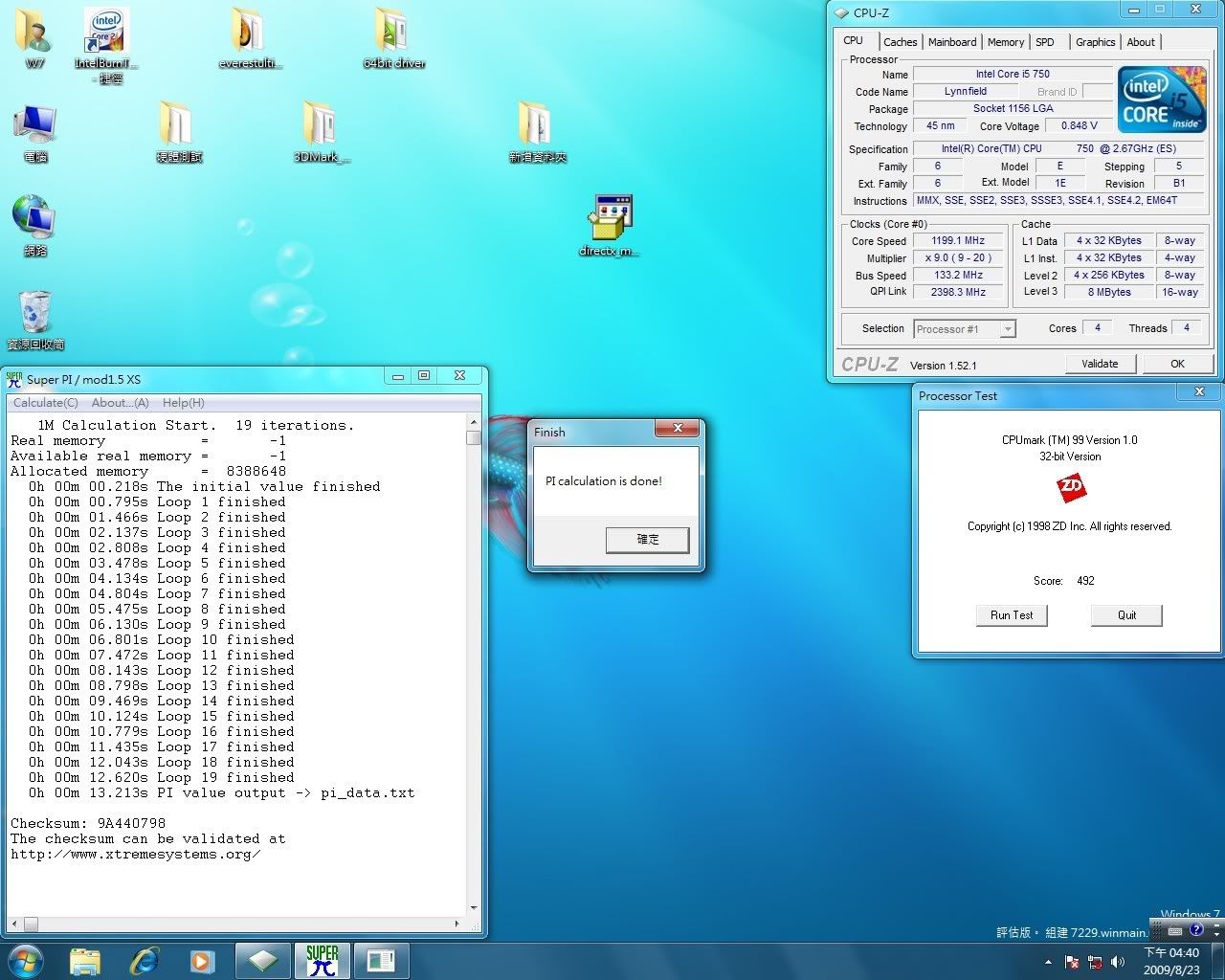This screenshot has width=1225, height=980.
Task: Open the 新增資料夾 folder icon
Action: click(537, 132)
